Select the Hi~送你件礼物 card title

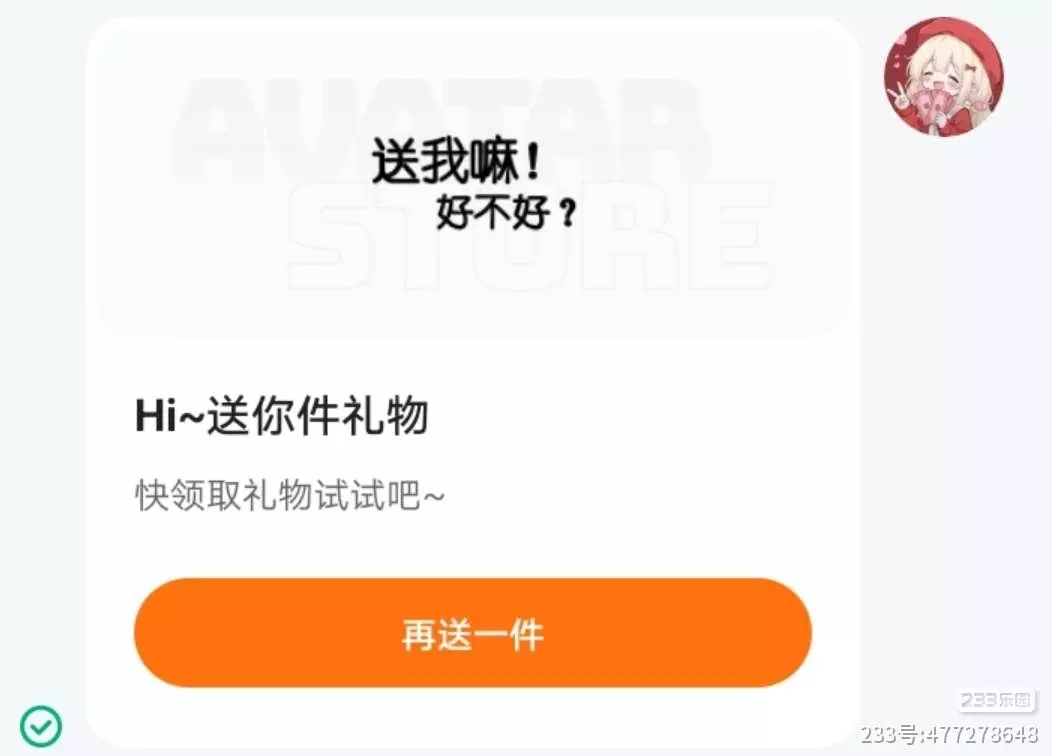282,415
